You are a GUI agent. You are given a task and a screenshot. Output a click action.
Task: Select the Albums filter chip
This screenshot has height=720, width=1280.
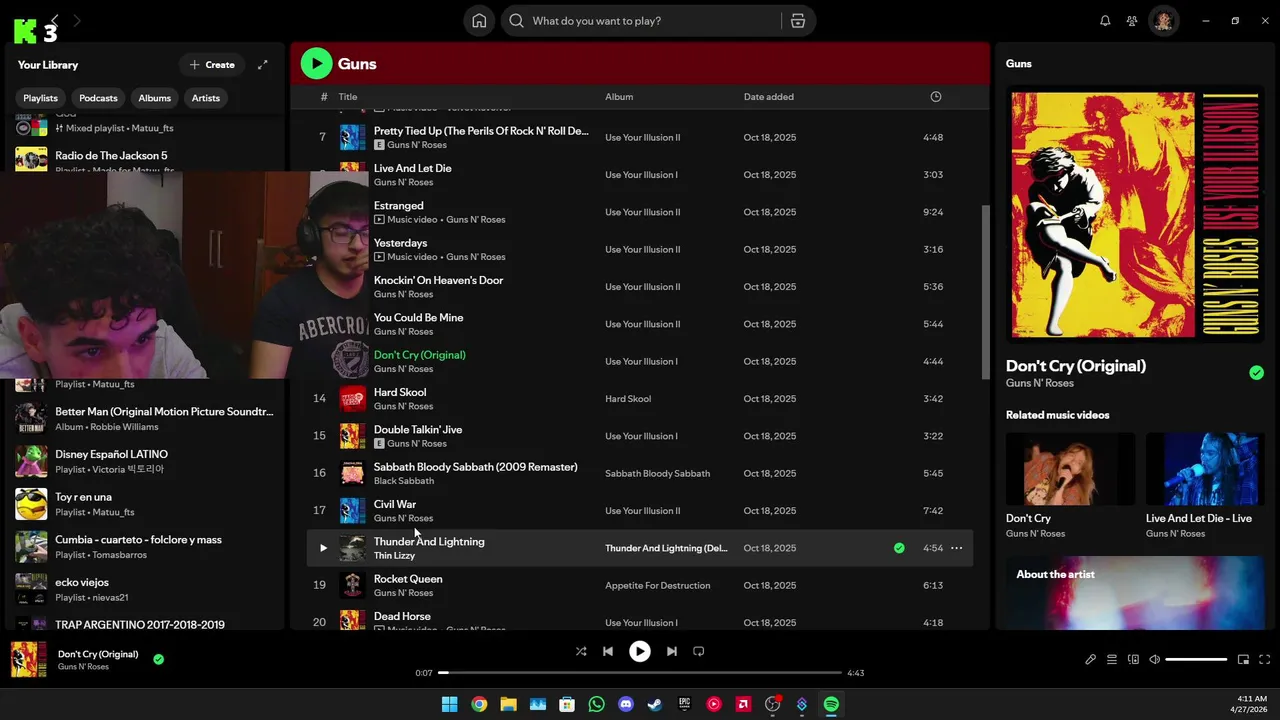click(x=155, y=98)
